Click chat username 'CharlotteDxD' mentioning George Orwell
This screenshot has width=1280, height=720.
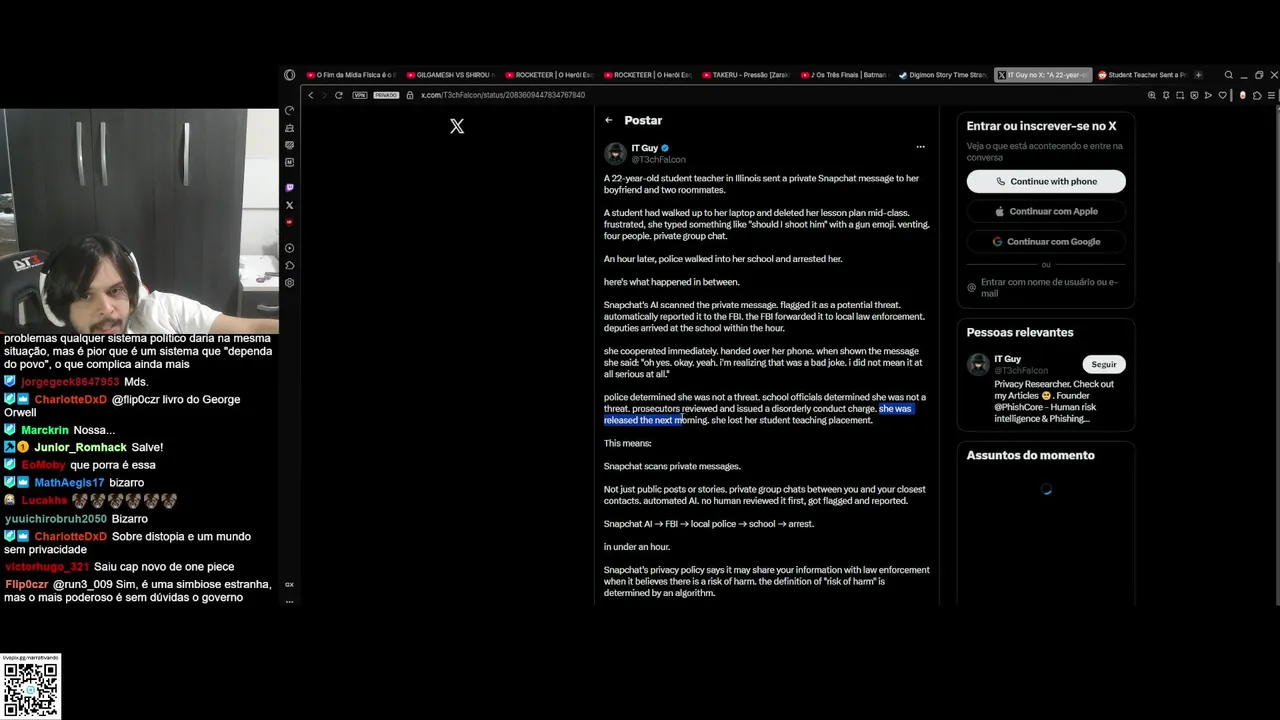click(70, 400)
